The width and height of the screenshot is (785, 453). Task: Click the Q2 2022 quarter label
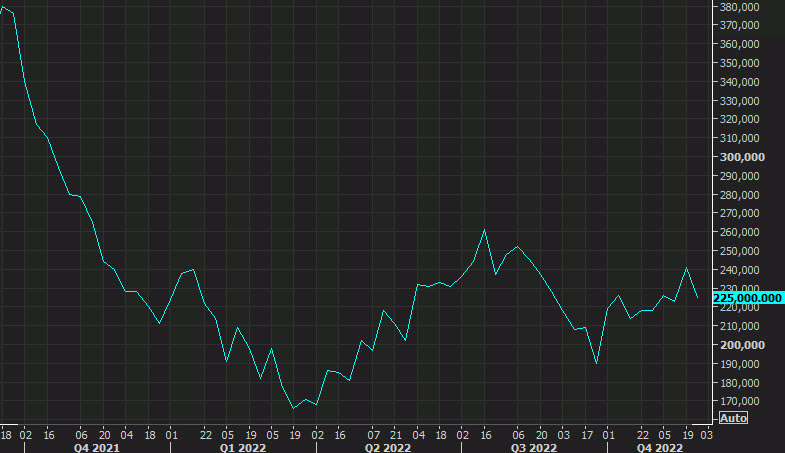pyautogui.click(x=388, y=447)
